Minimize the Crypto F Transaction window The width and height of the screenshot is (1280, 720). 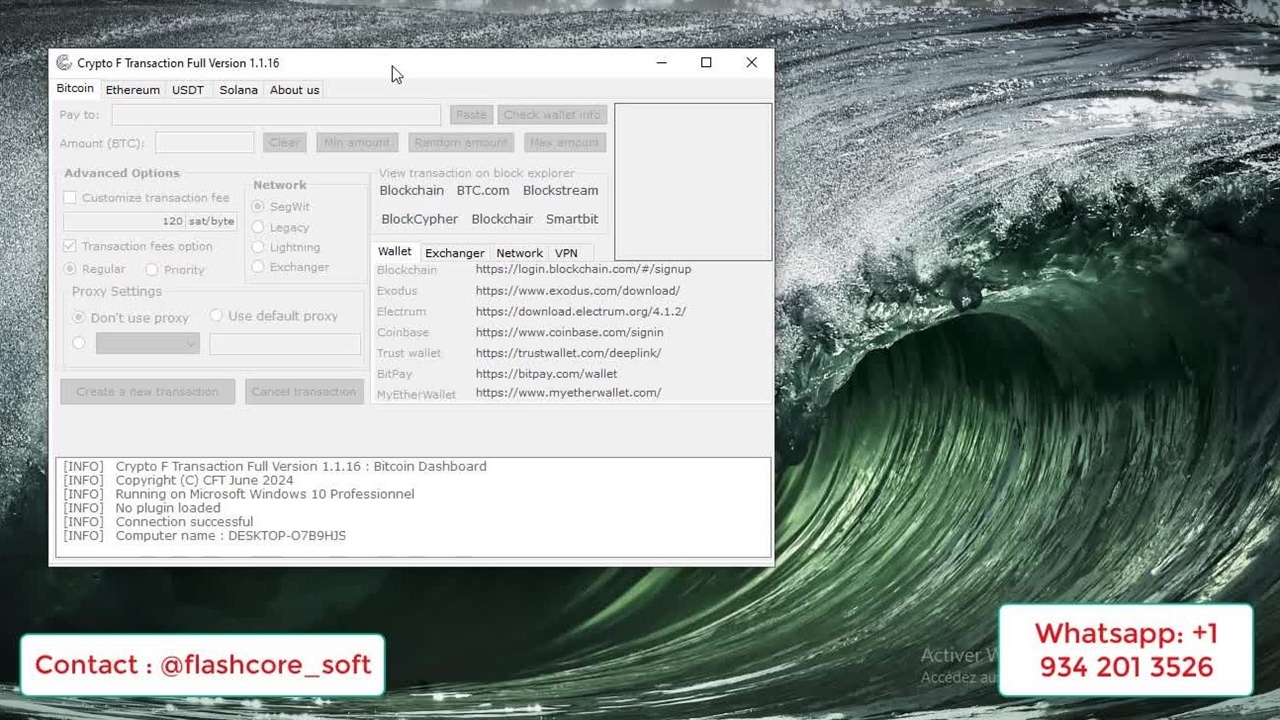click(661, 63)
